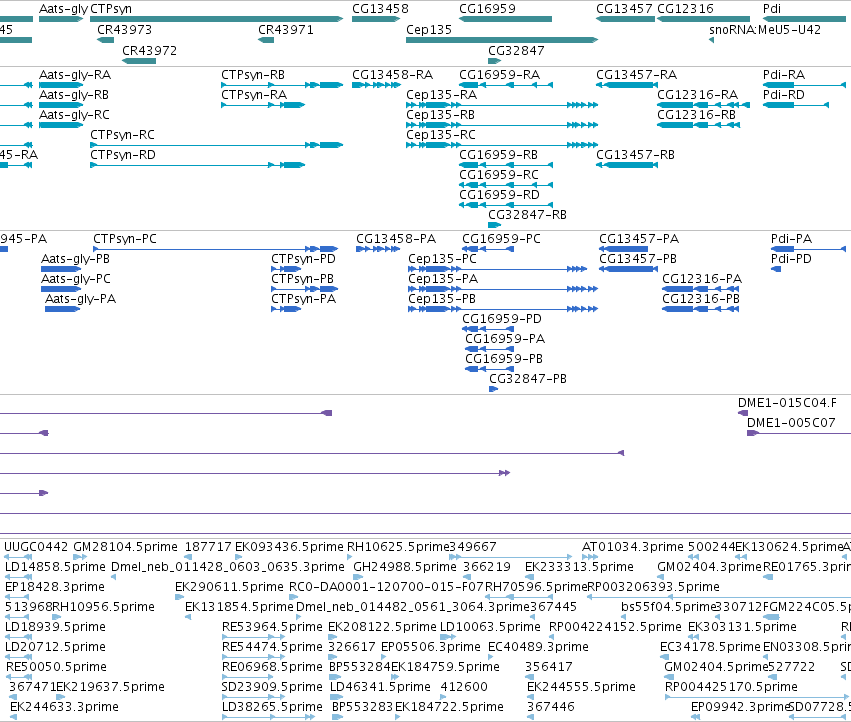The height and width of the screenshot is (722, 851).
Task: Open transcript Pdi-RD
Action: [784, 95]
